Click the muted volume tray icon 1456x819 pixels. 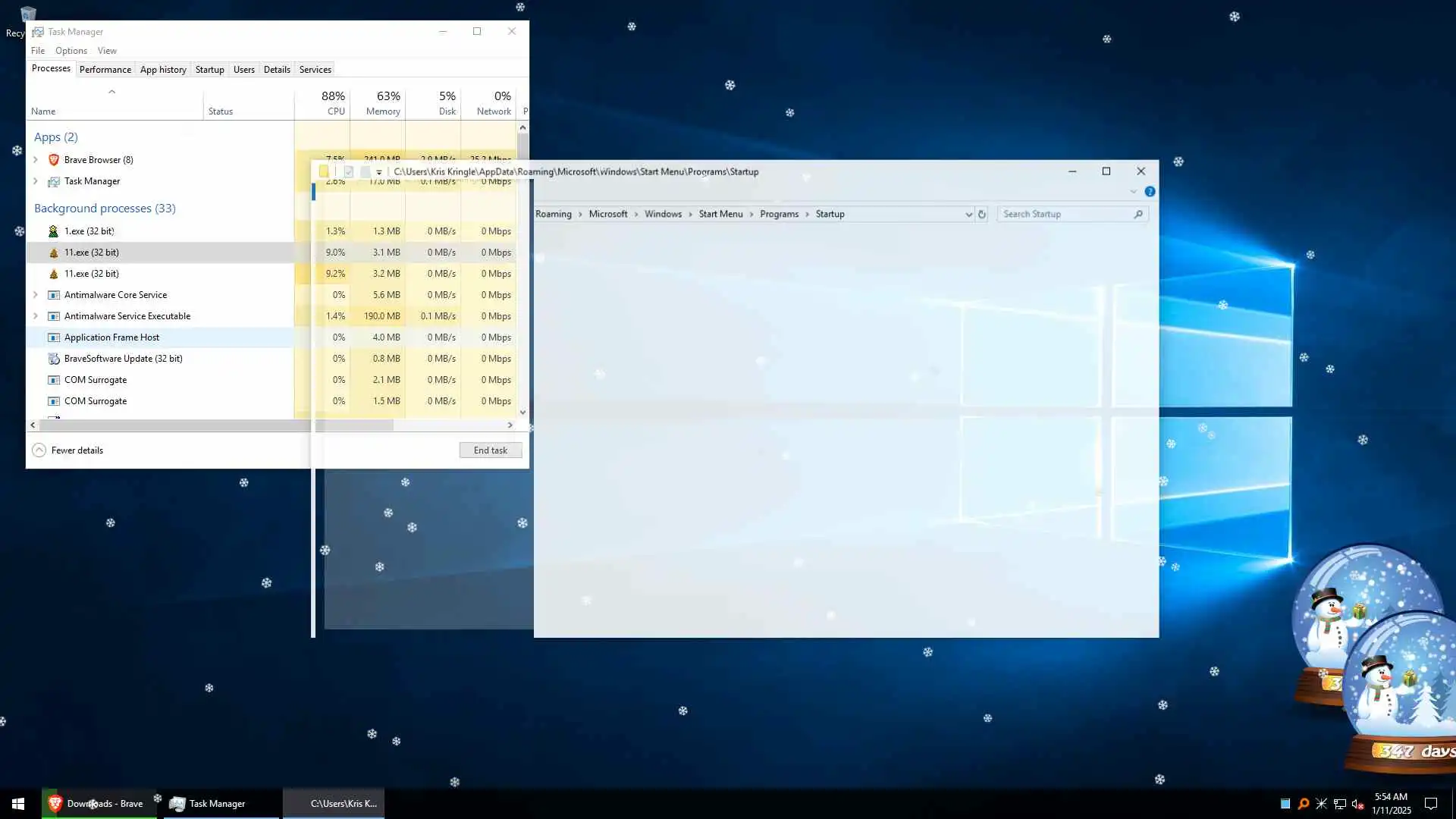pos(1357,804)
